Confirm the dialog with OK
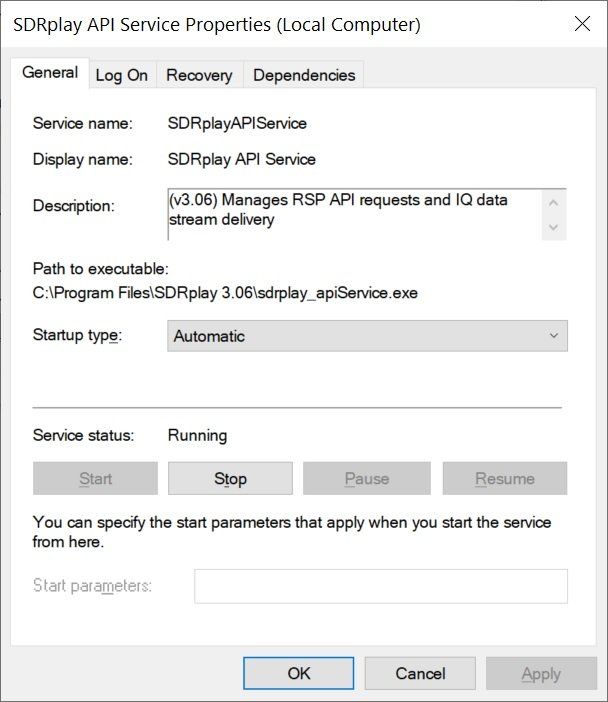The image size is (608, 702). coord(299,673)
